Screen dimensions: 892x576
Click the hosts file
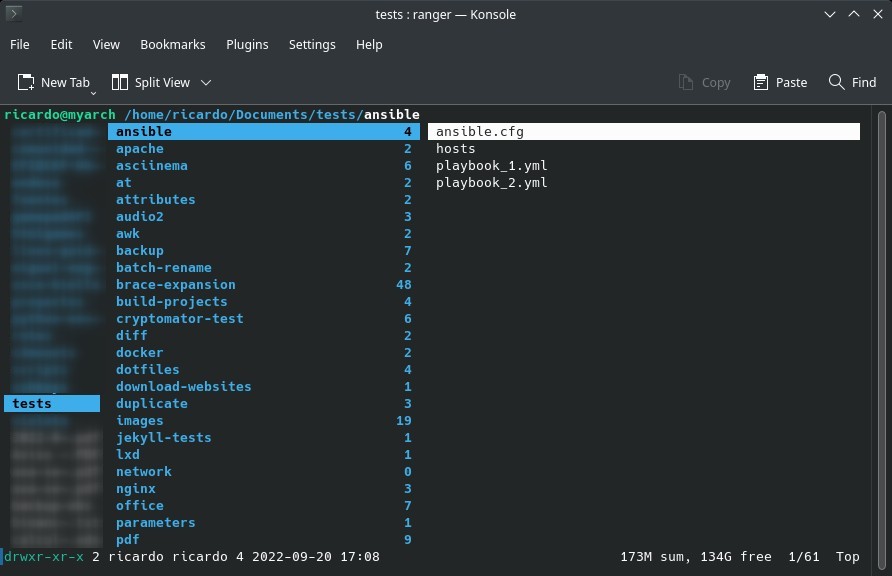[x=455, y=148]
